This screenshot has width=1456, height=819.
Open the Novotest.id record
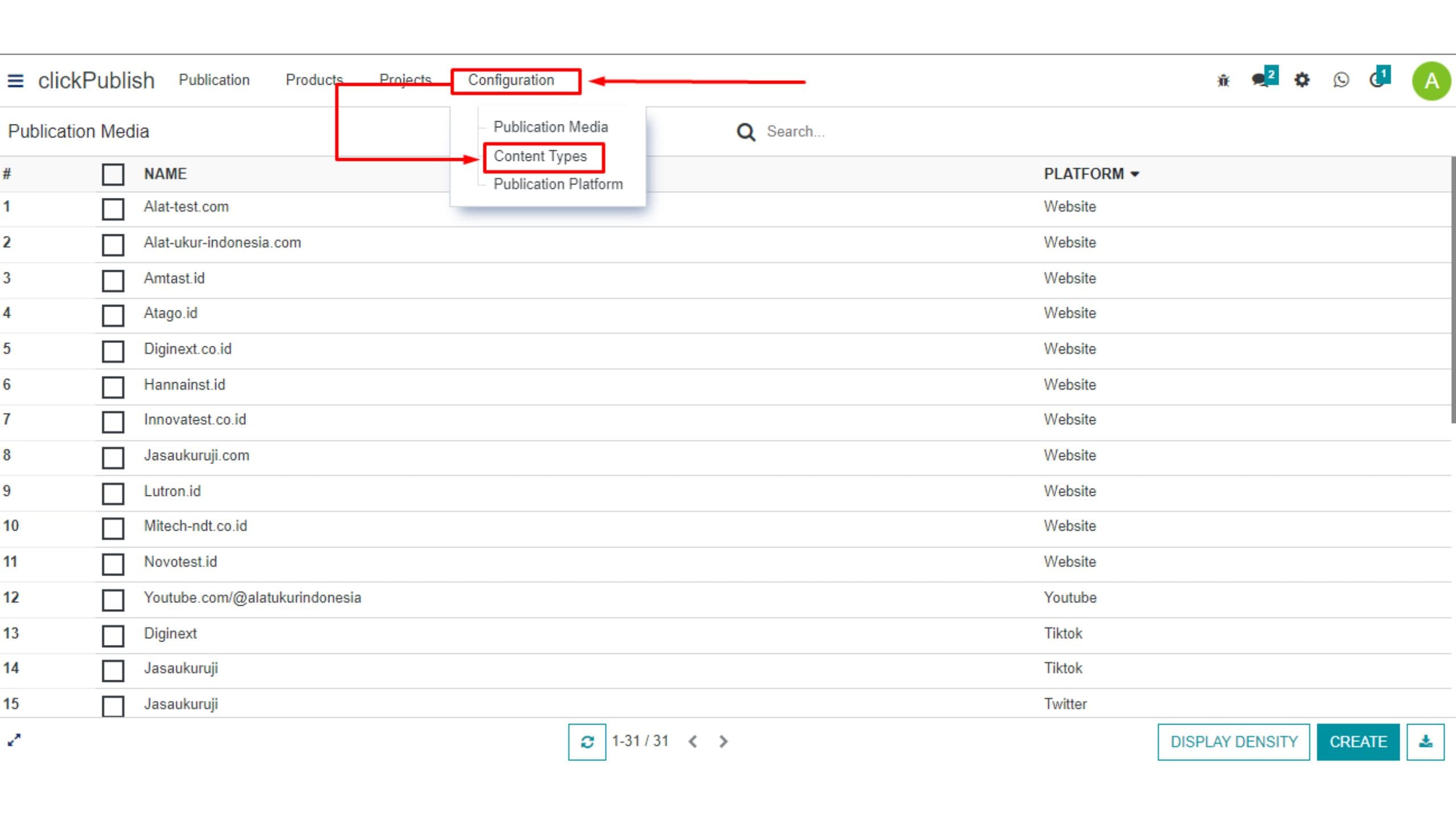tap(180, 562)
